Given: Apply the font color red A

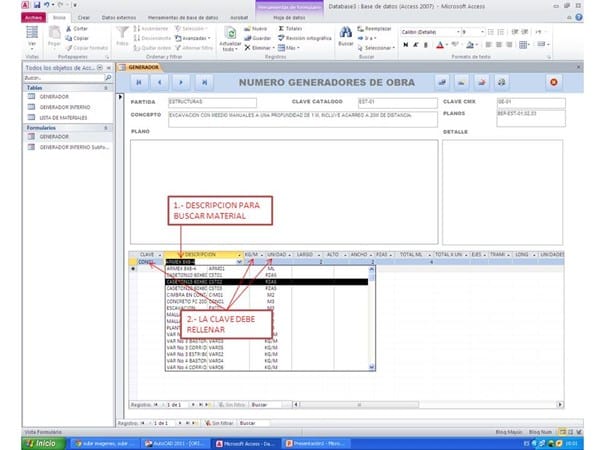Looking at the screenshot, I should point(440,45).
